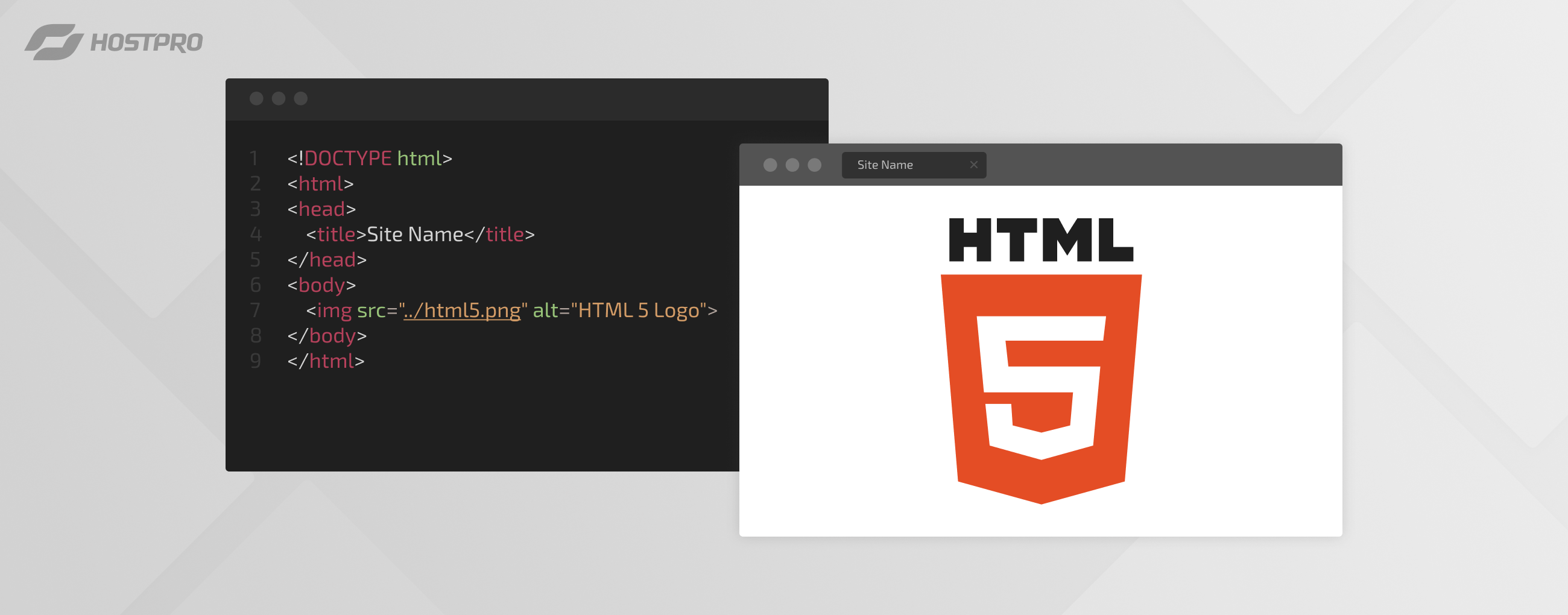This screenshot has height=615, width=1568.
Task: Close the Site Name tab
Action: (x=974, y=165)
